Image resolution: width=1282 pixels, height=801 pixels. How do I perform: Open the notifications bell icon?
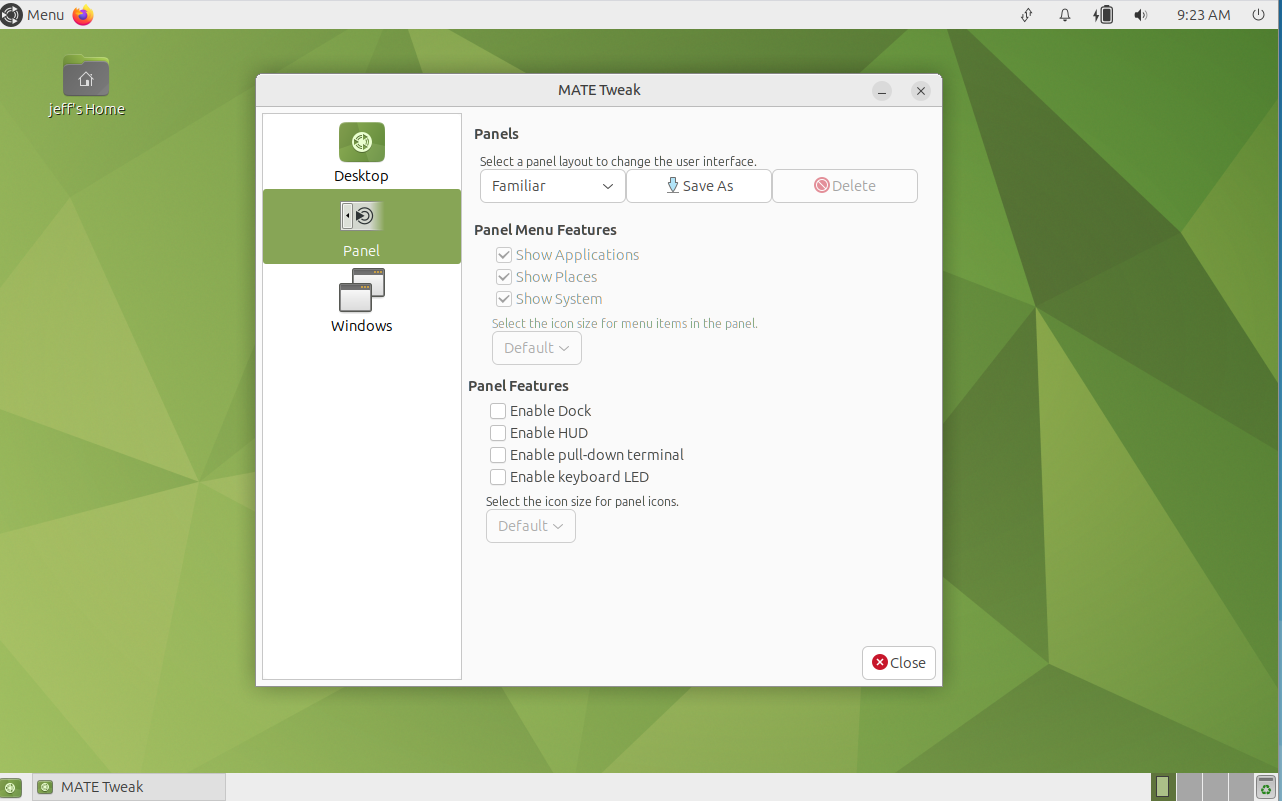pyautogui.click(x=1065, y=15)
